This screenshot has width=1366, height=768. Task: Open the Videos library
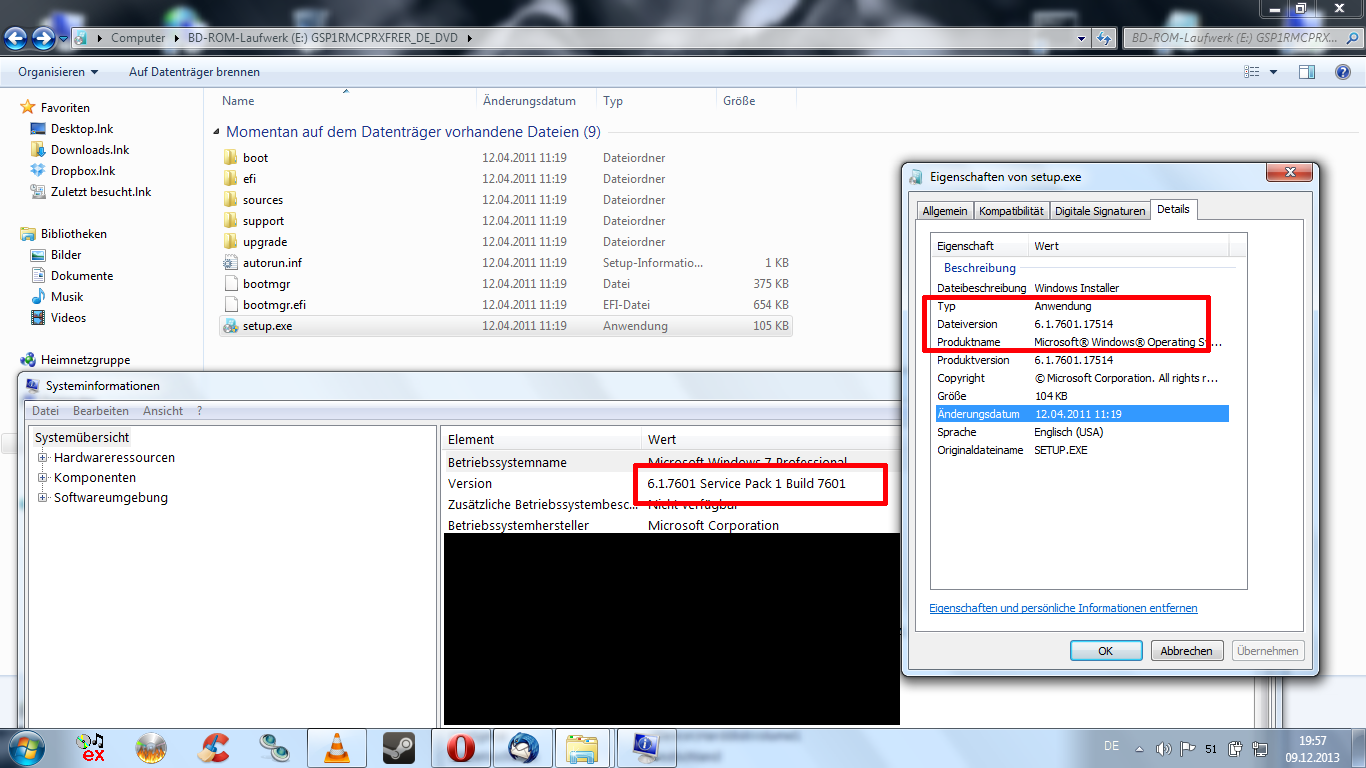[x=69, y=318]
